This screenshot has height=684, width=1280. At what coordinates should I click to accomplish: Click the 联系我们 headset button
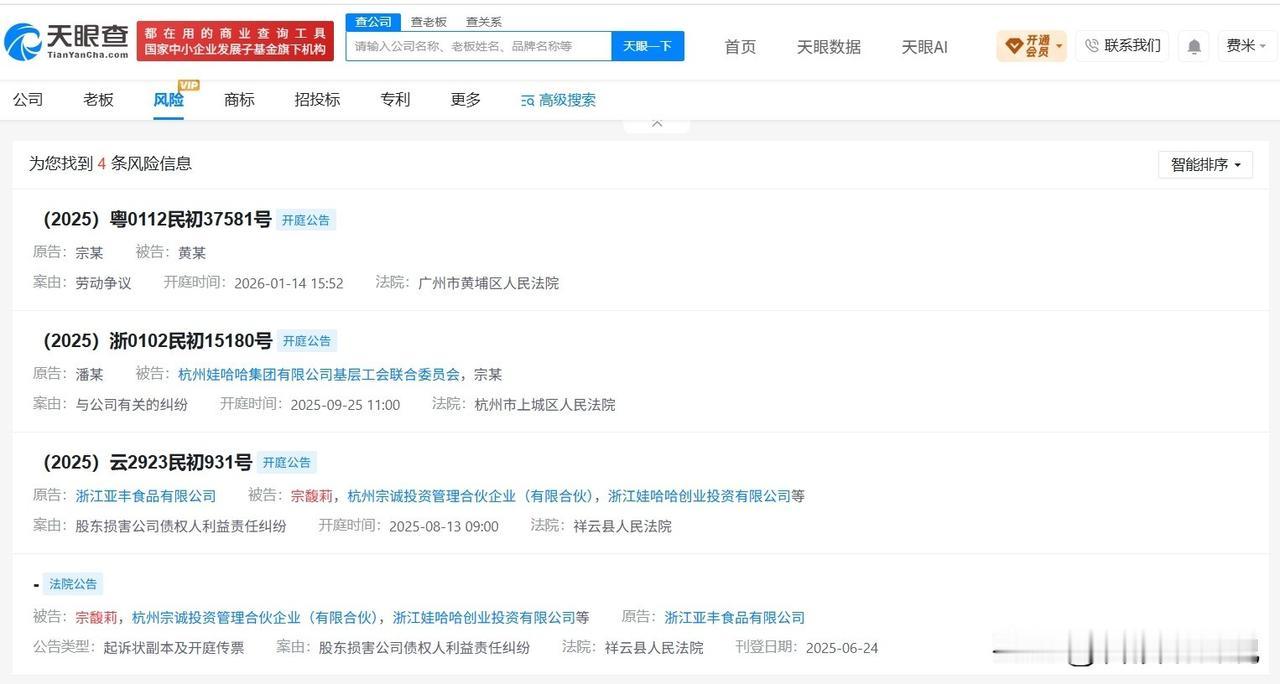[1122, 45]
